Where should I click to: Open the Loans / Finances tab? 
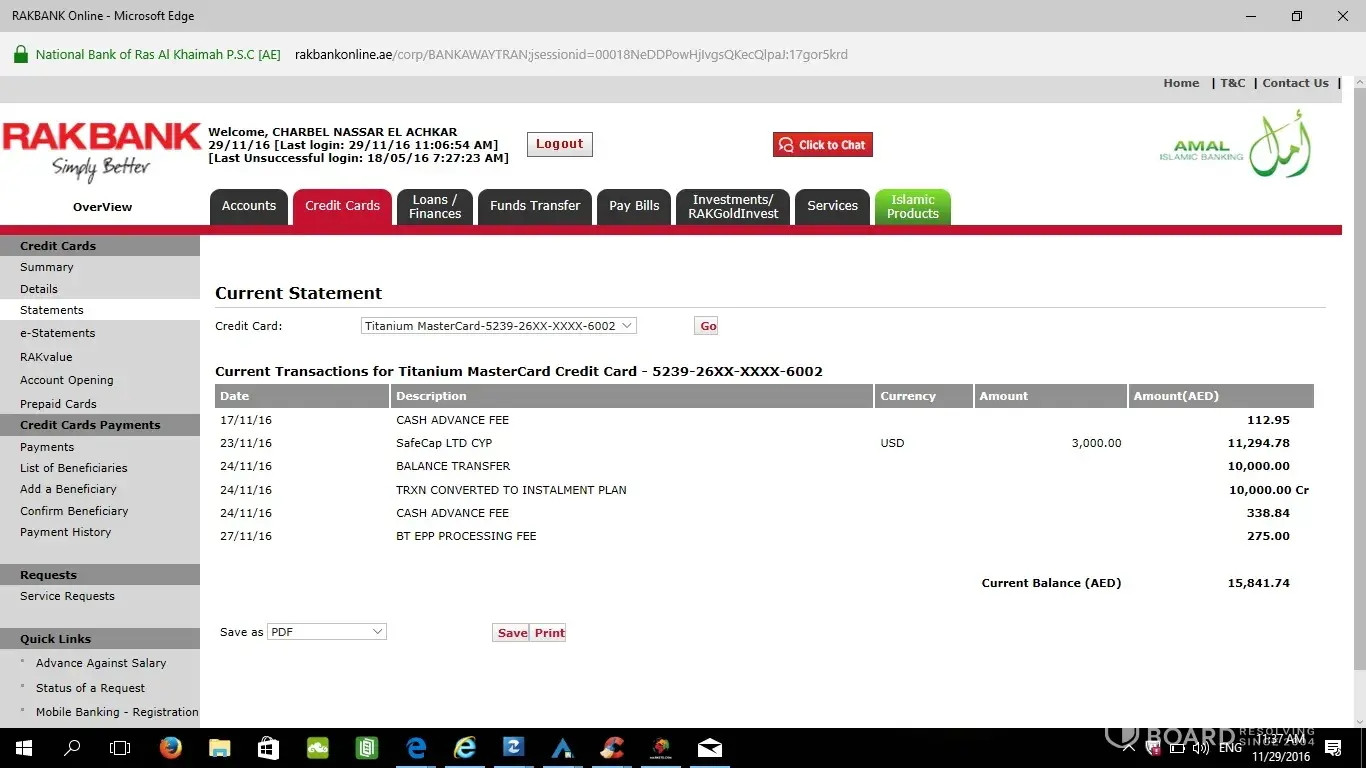435,206
